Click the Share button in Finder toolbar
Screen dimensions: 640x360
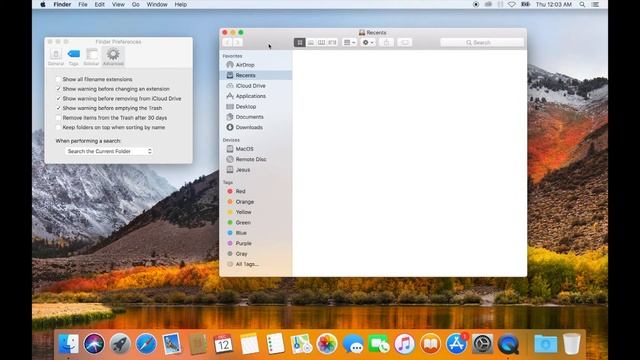point(386,42)
